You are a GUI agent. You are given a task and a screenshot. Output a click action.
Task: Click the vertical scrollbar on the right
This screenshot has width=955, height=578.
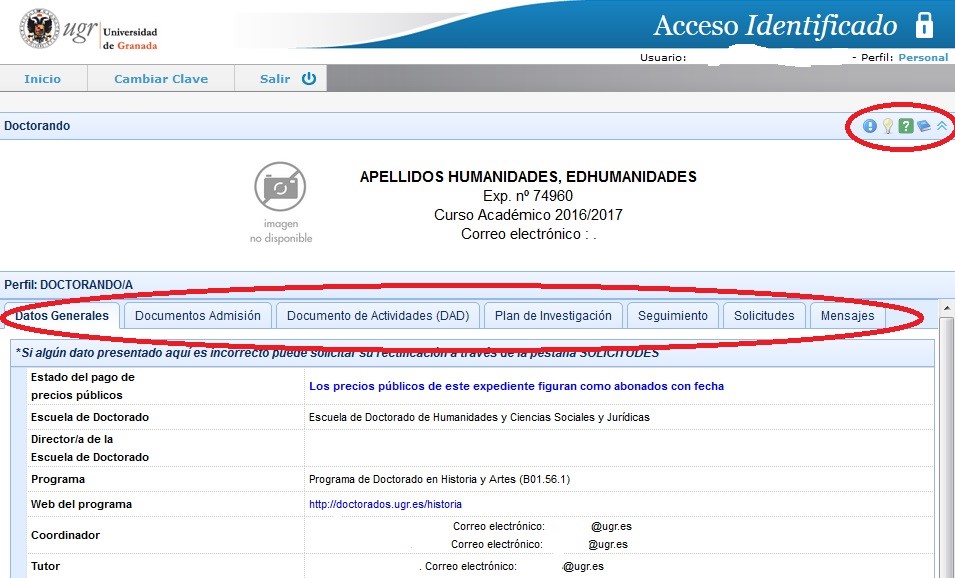point(946,450)
